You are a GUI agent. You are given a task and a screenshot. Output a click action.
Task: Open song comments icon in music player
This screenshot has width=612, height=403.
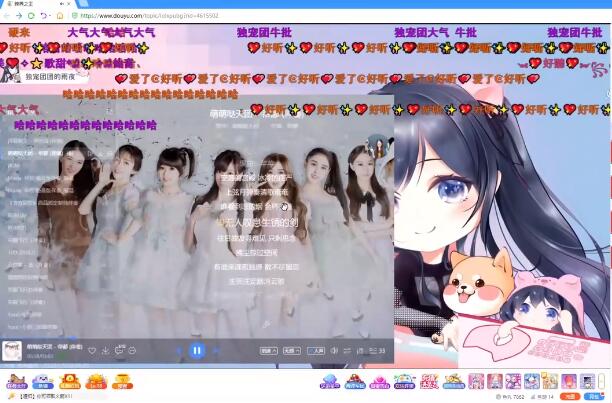[x=119, y=350]
